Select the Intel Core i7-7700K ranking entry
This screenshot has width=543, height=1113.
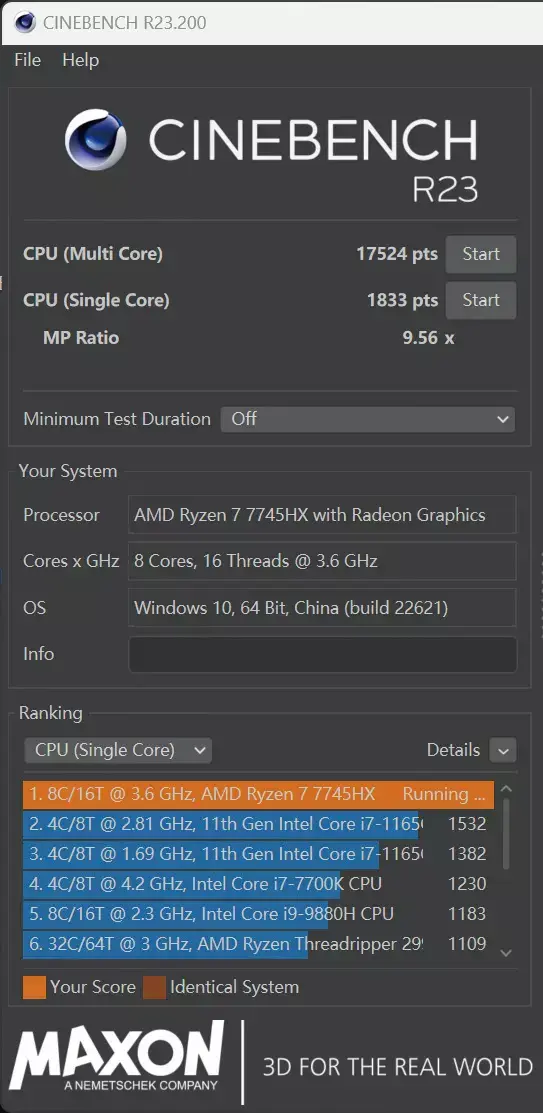[x=258, y=884]
